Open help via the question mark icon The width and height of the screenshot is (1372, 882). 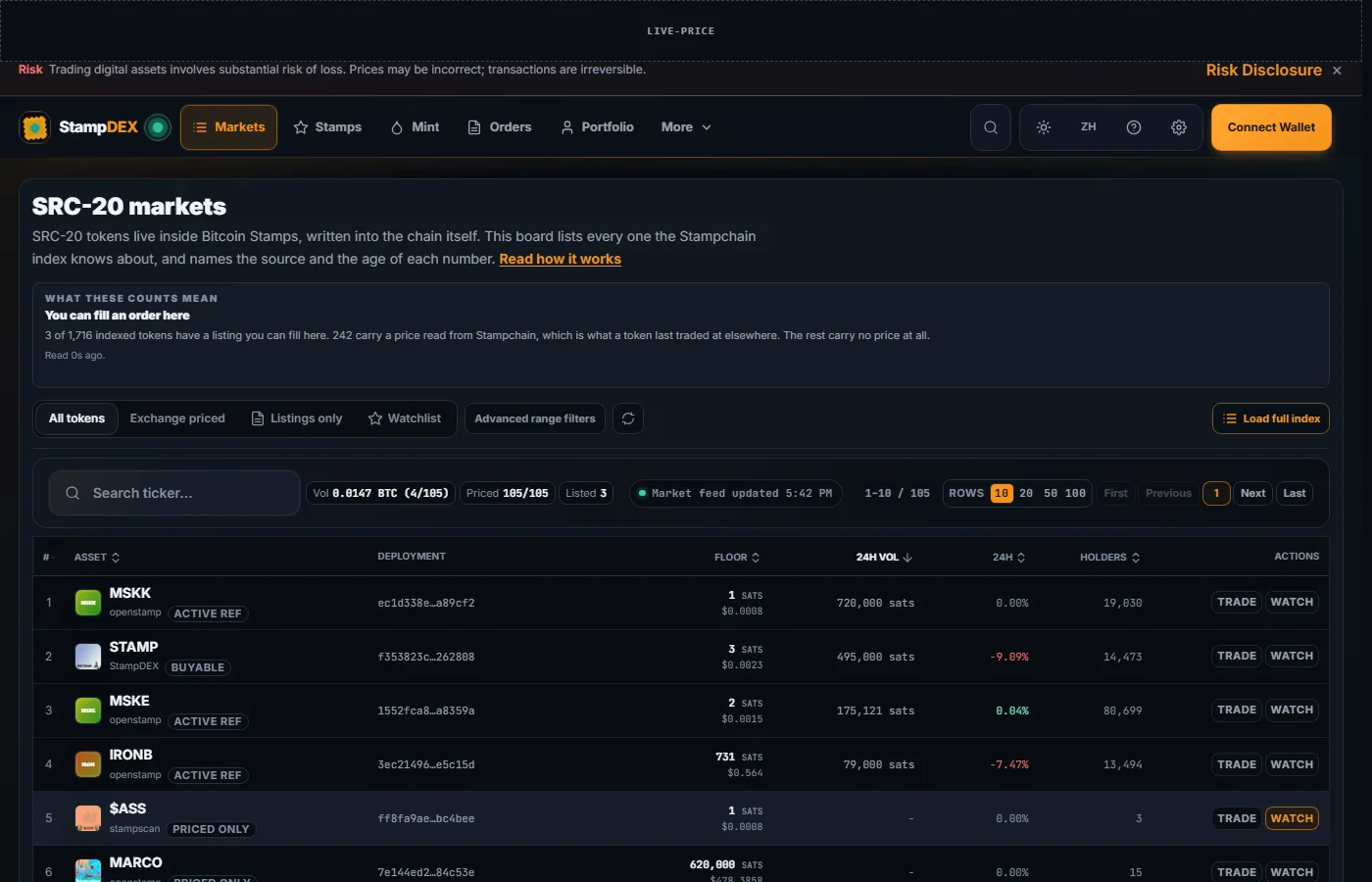pyautogui.click(x=1134, y=127)
